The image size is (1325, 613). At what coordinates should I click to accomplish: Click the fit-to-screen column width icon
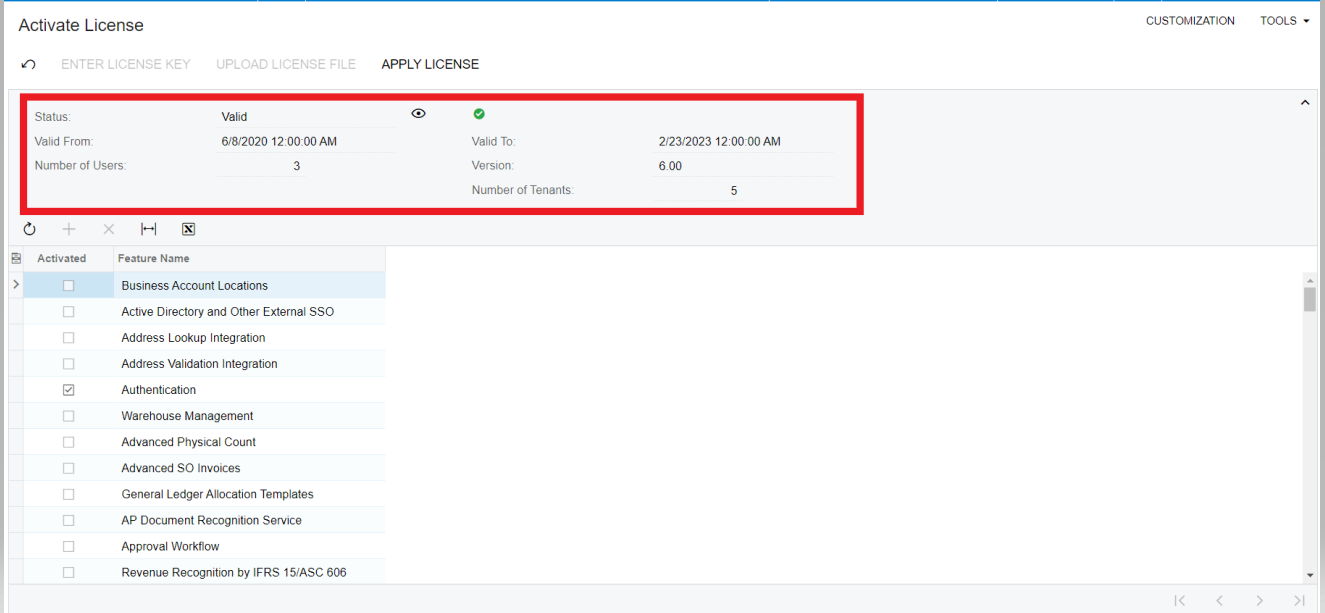[x=148, y=229]
